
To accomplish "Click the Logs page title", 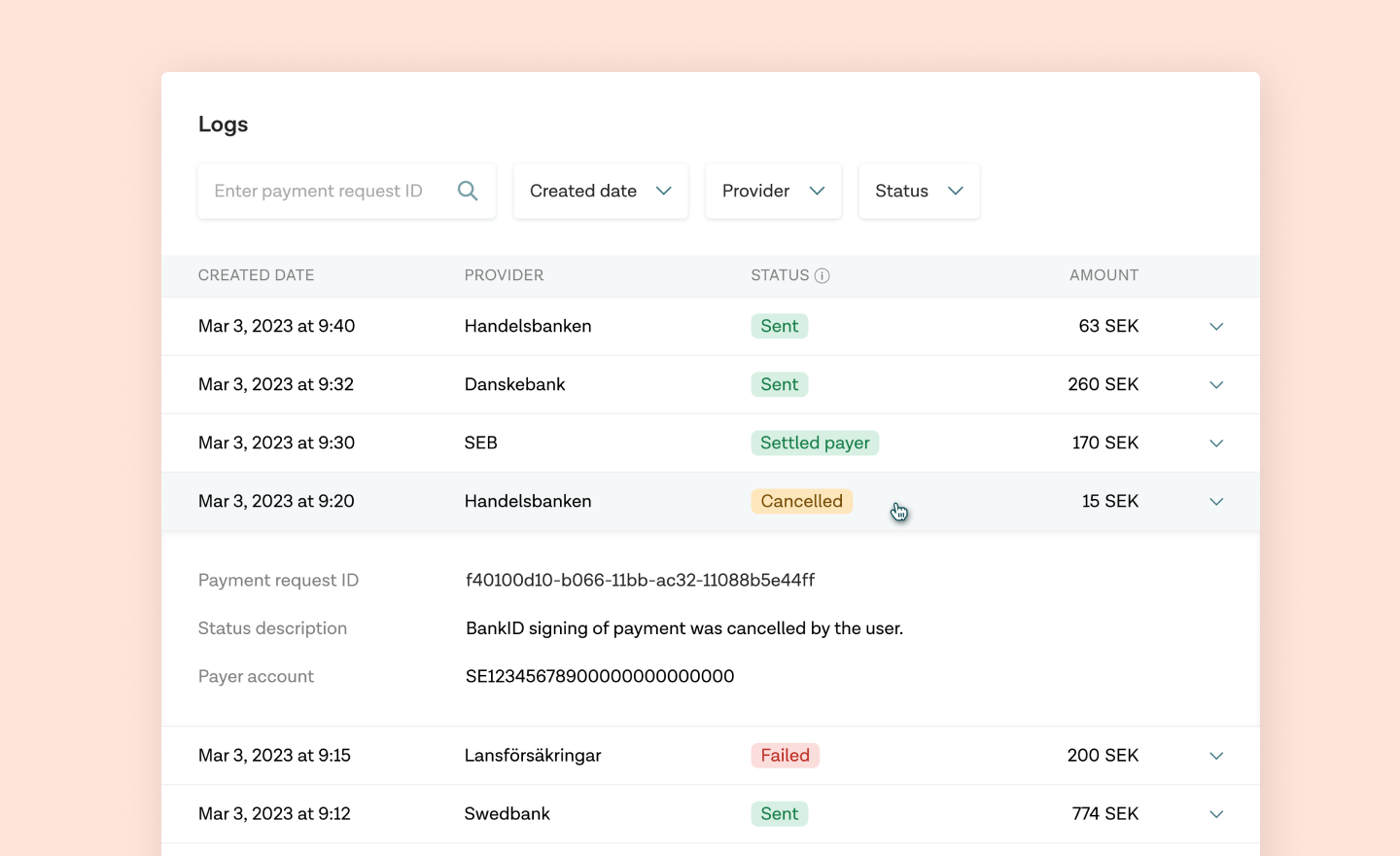I will (x=223, y=124).
